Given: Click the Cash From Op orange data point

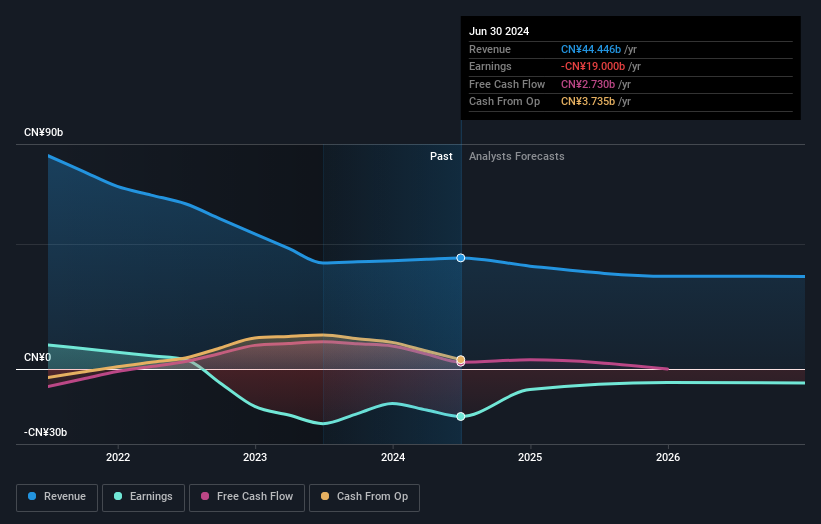Looking at the screenshot, I should [x=460, y=360].
